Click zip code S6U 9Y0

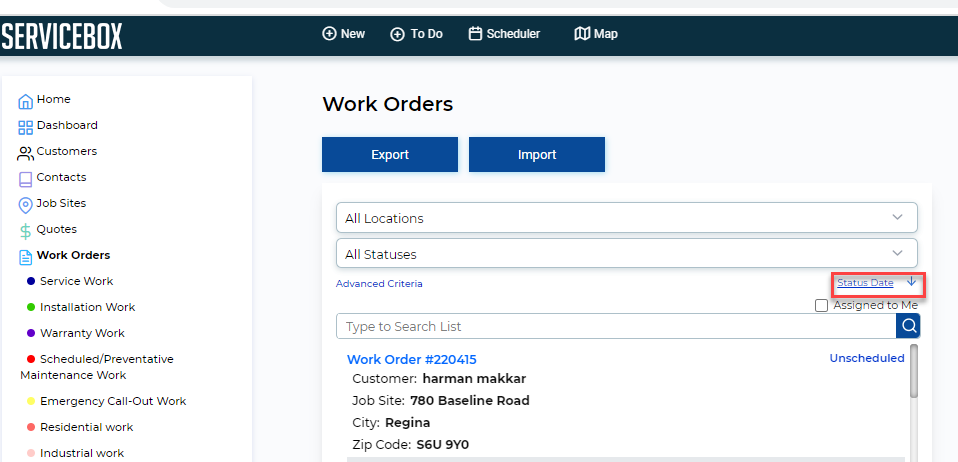pos(443,444)
